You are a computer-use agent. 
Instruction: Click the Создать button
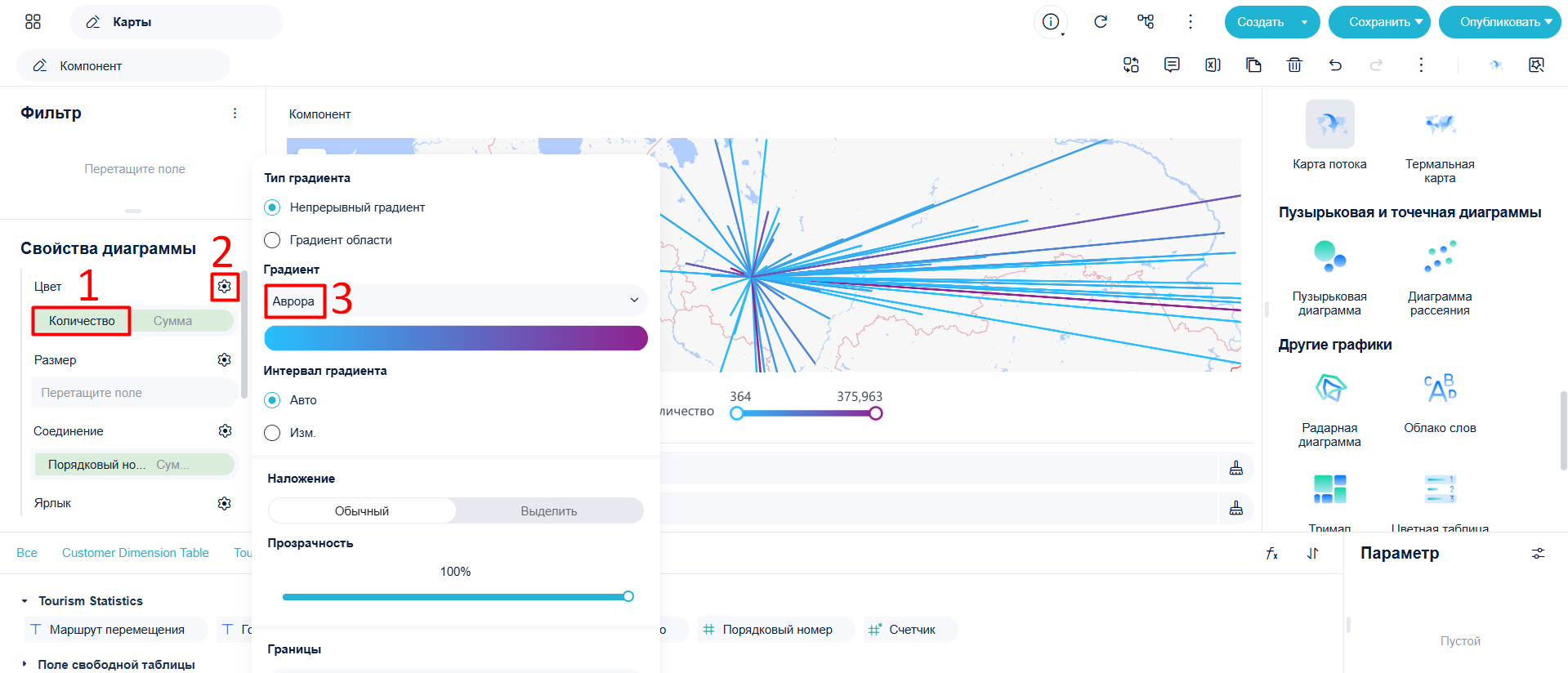(1260, 22)
